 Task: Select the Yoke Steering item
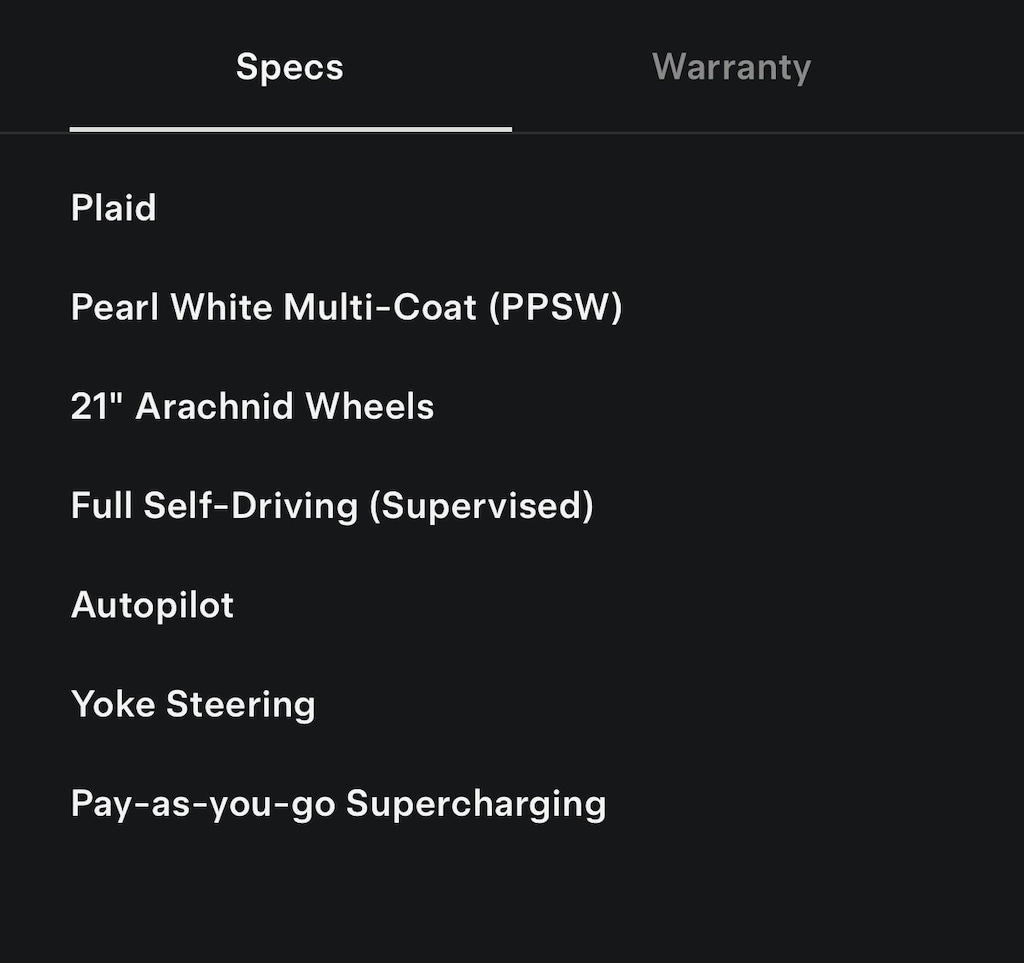click(x=193, y=704)
